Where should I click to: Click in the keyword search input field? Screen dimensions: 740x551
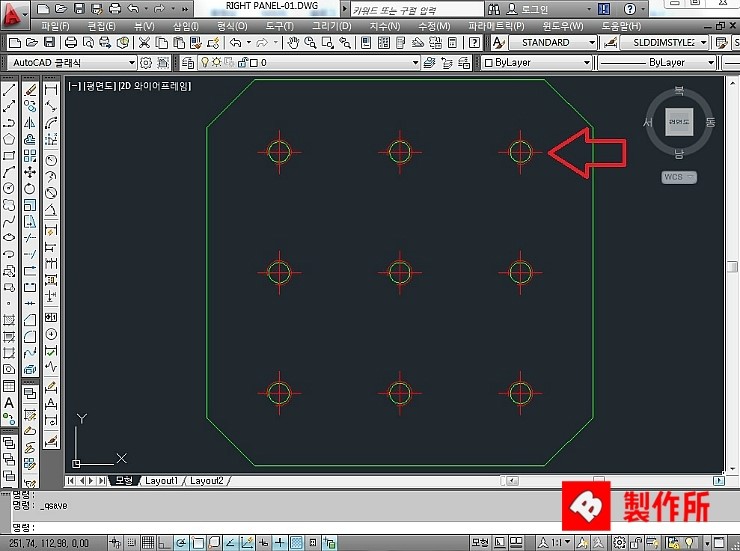click(x=417, y=9)
